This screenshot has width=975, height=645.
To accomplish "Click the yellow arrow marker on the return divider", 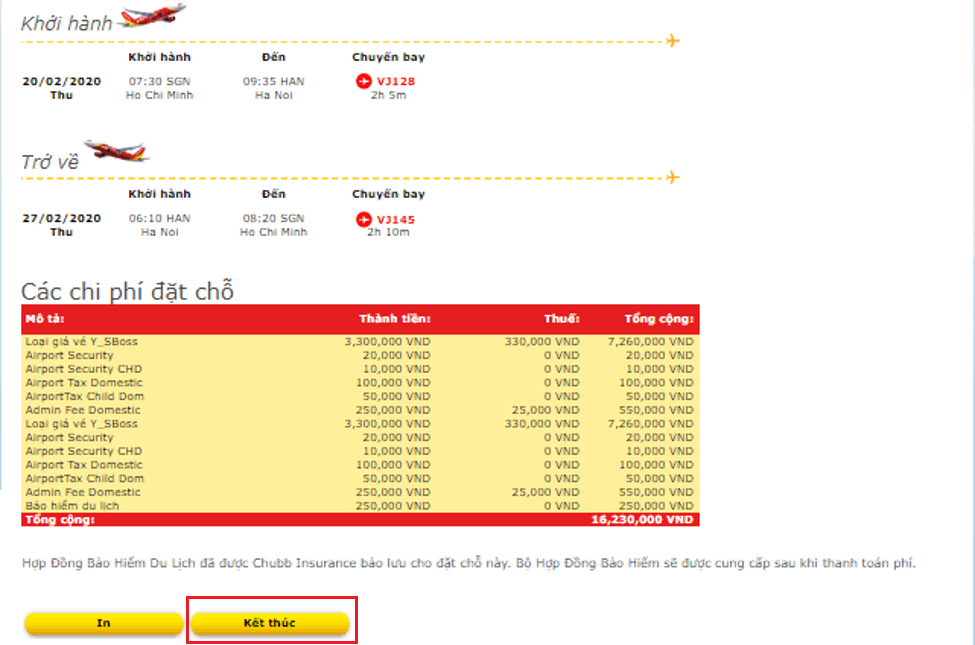I will click(673, 179).
